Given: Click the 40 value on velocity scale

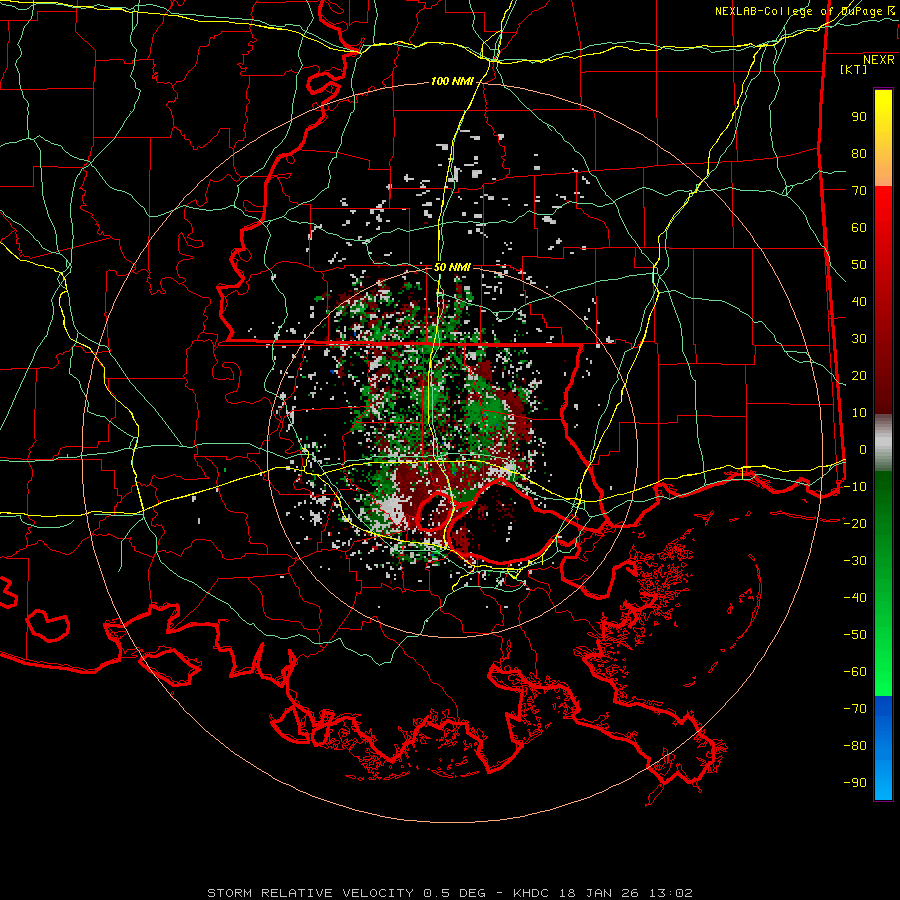Looking at the screenshot, I should tap(859, 302).
